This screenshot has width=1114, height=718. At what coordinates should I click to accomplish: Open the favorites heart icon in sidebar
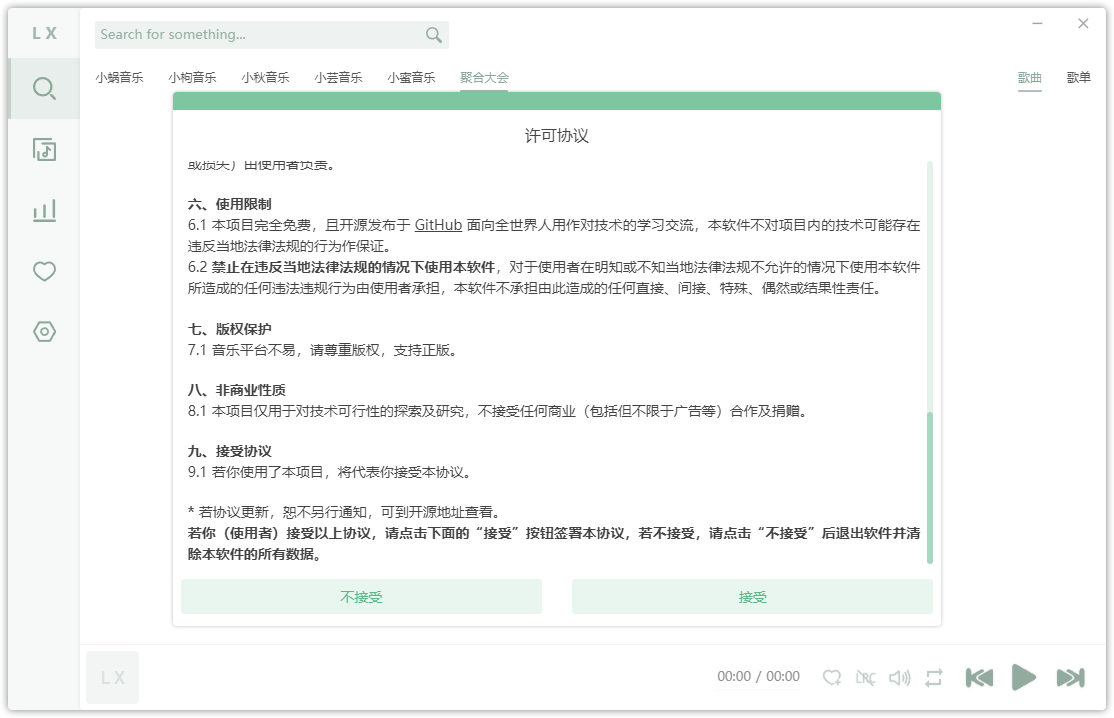pos(43,271)
